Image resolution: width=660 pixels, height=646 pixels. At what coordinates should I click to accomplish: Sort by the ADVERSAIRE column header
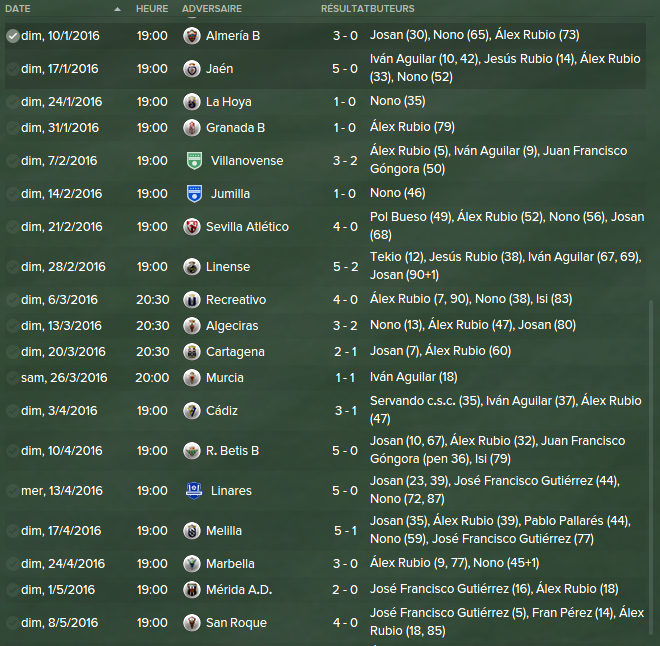point(212,9)
